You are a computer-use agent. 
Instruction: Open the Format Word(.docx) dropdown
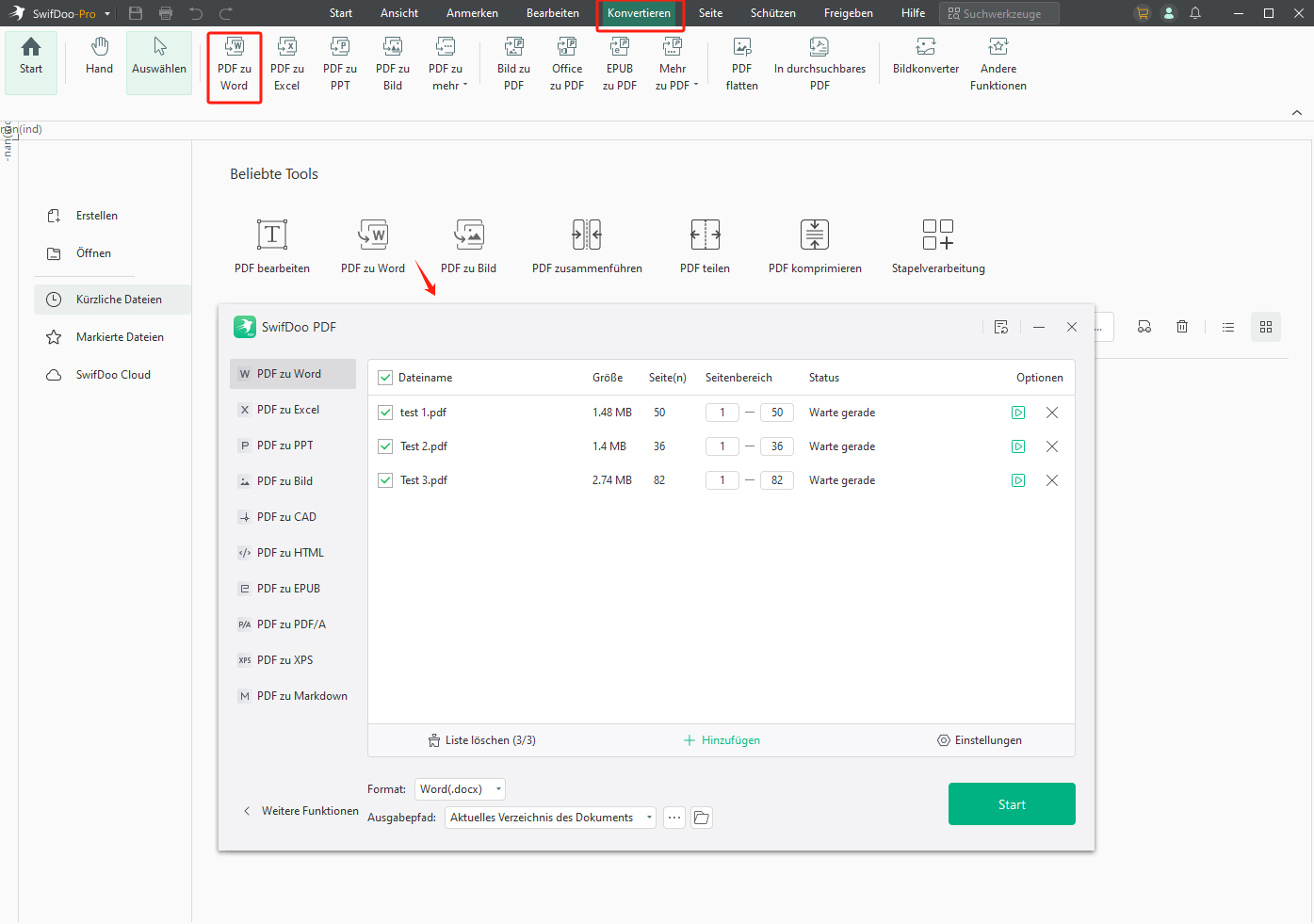tap(460, 789)
